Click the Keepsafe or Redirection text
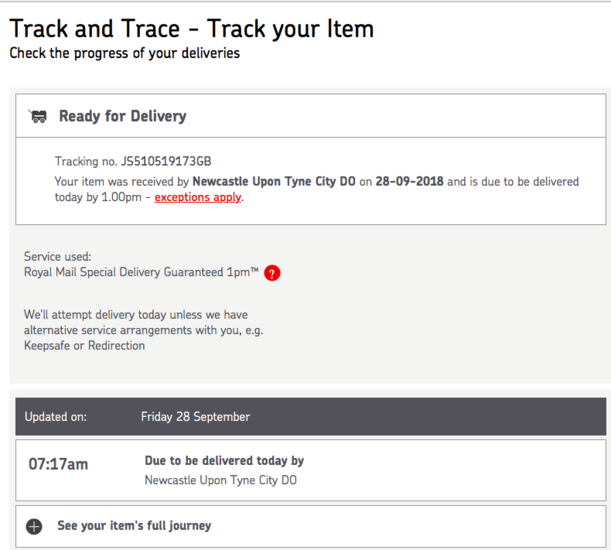611x550 pixels. tap(85, 345)
